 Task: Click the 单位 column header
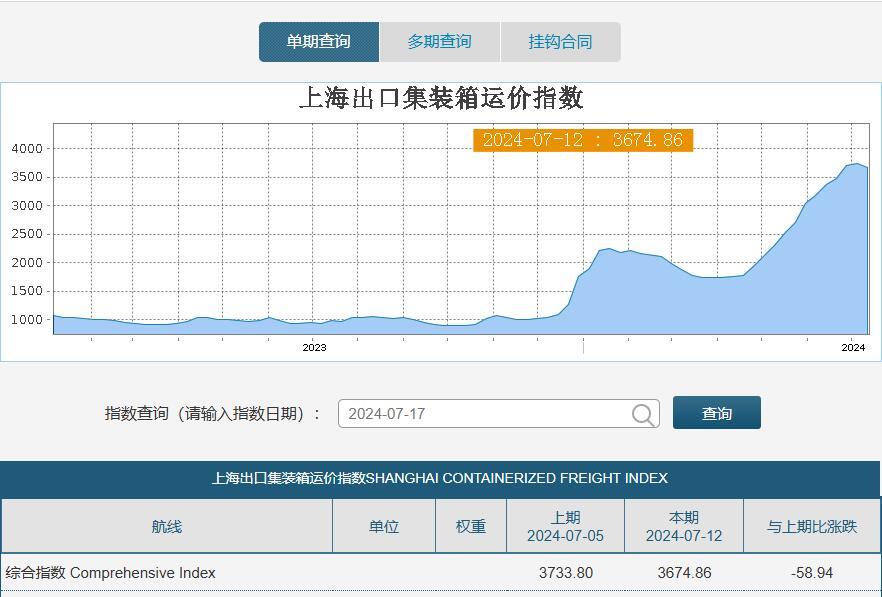tap(385, 524)
